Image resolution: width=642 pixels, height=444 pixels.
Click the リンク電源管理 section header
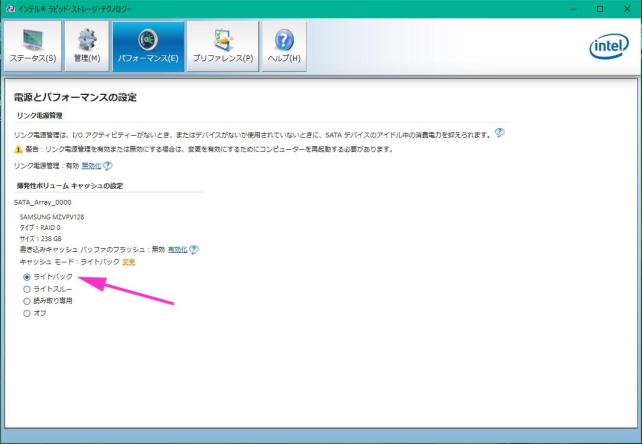40,116
